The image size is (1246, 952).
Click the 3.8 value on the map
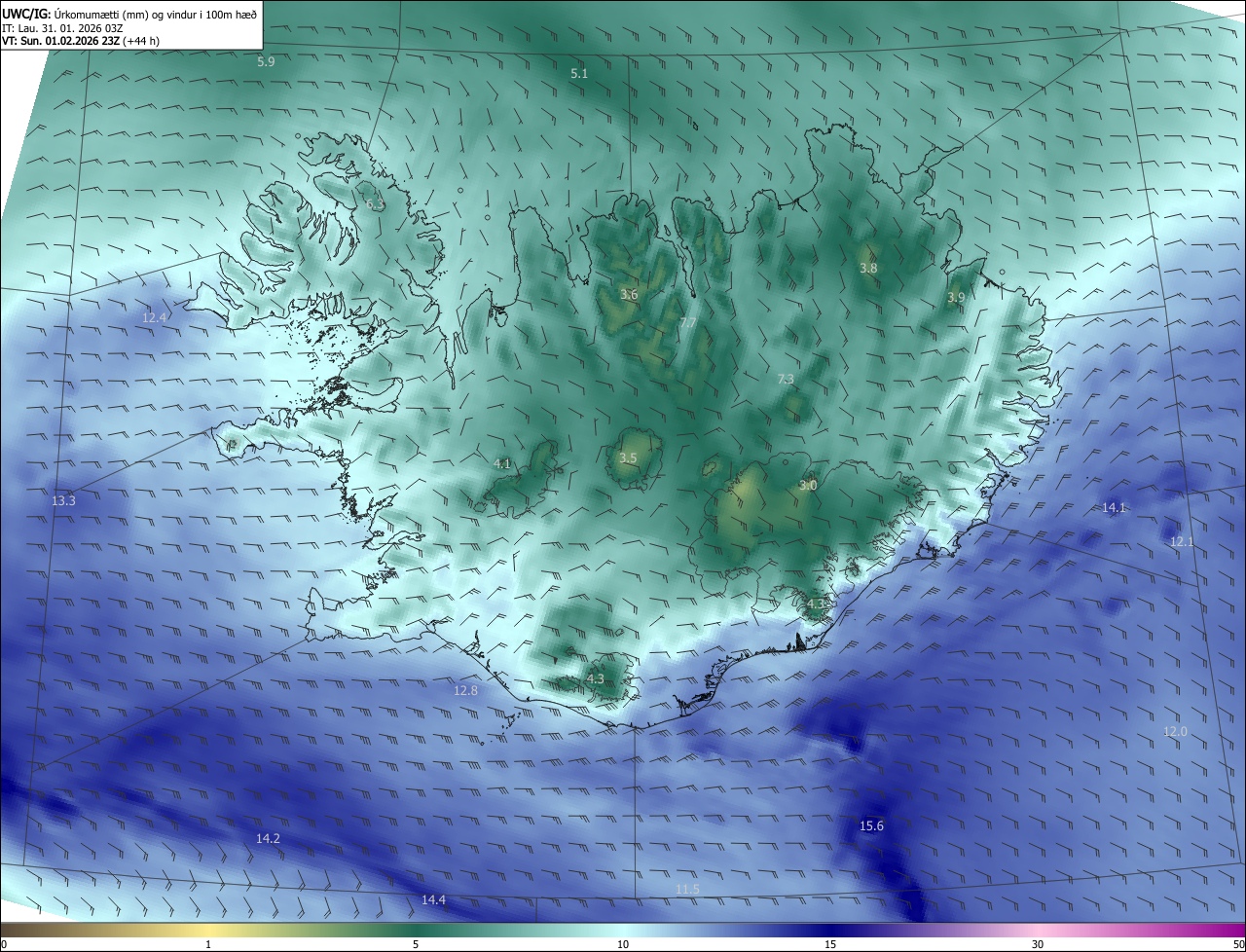pos(868,269)
